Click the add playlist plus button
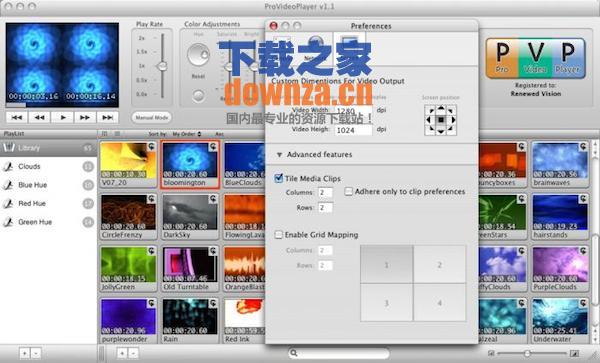Viewport: 600px width, 363px height. click(24, 353)
